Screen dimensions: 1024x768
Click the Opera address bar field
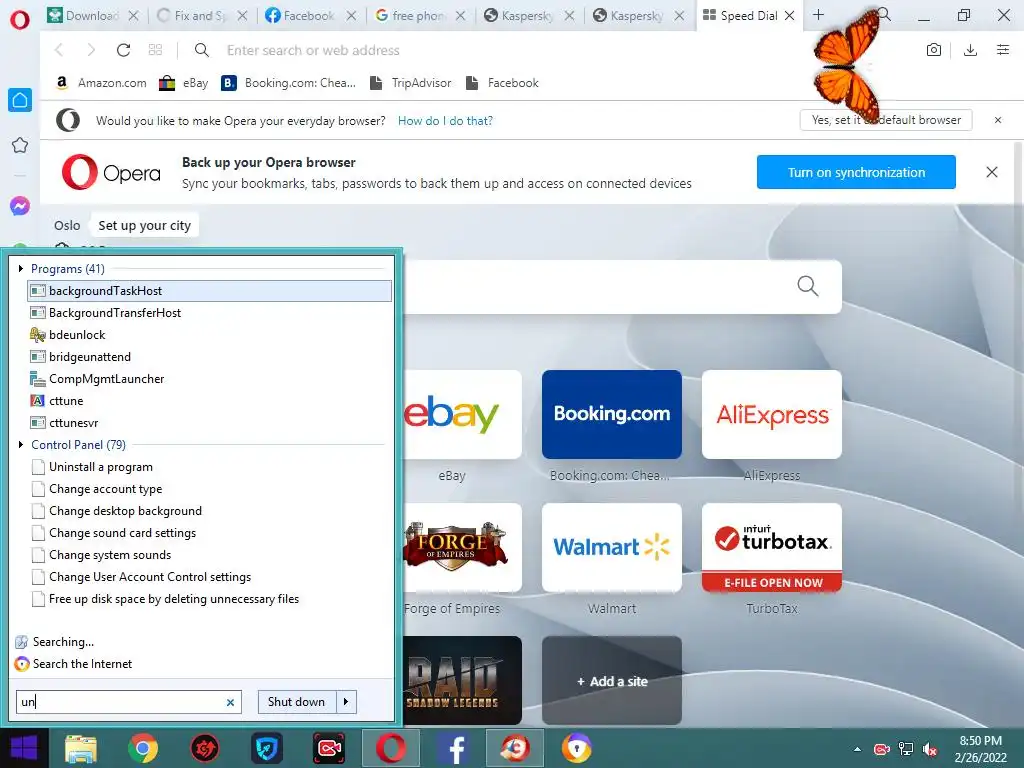pos(555,50)
